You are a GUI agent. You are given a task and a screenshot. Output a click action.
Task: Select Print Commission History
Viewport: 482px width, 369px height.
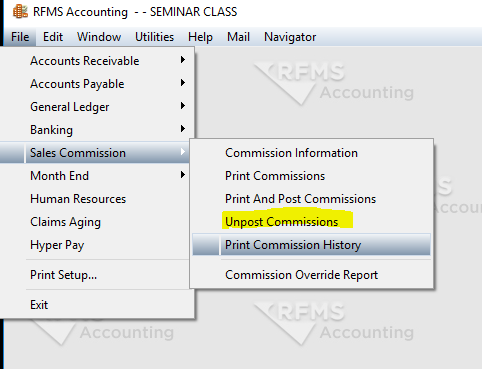coord(312,245)
